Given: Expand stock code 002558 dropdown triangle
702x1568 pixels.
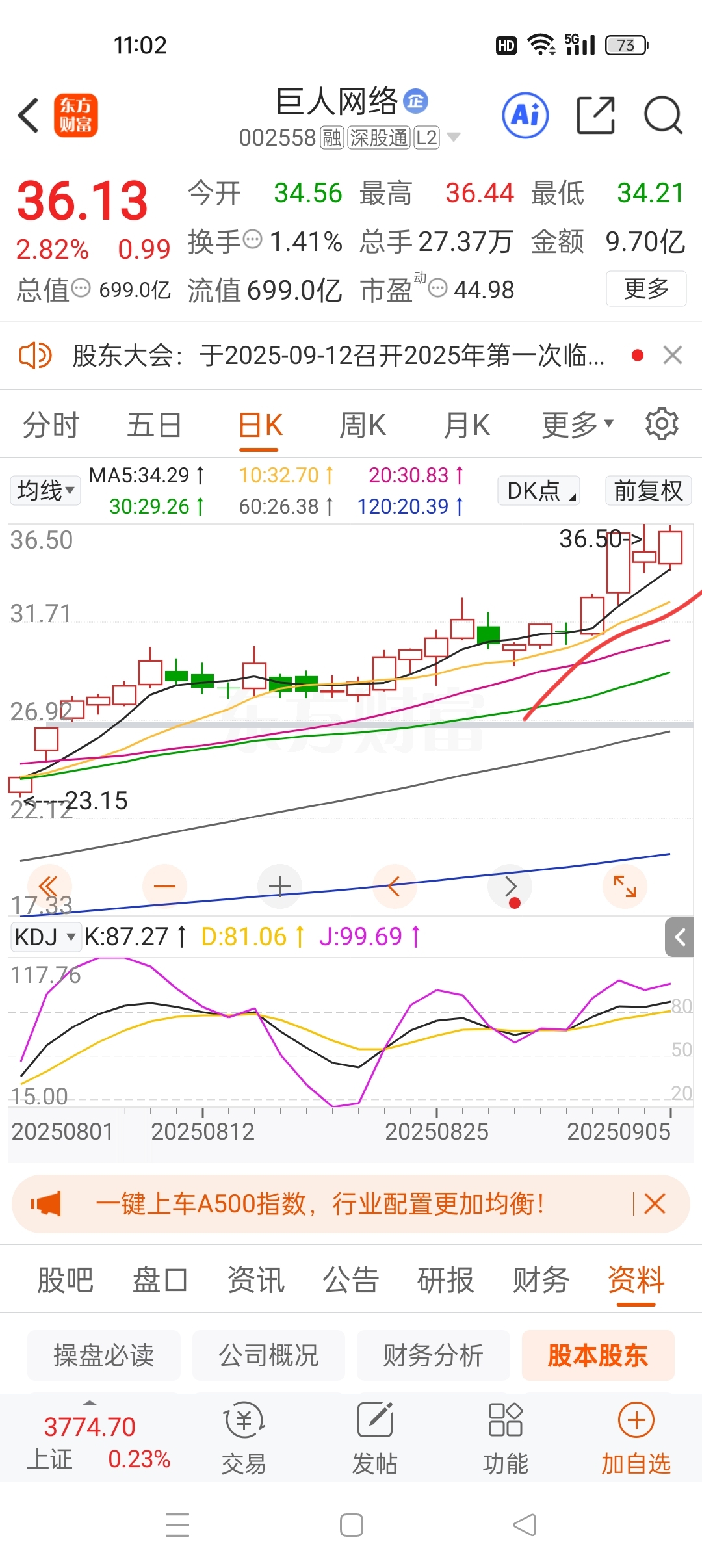Looking at the screenshot, I should 454,137.
